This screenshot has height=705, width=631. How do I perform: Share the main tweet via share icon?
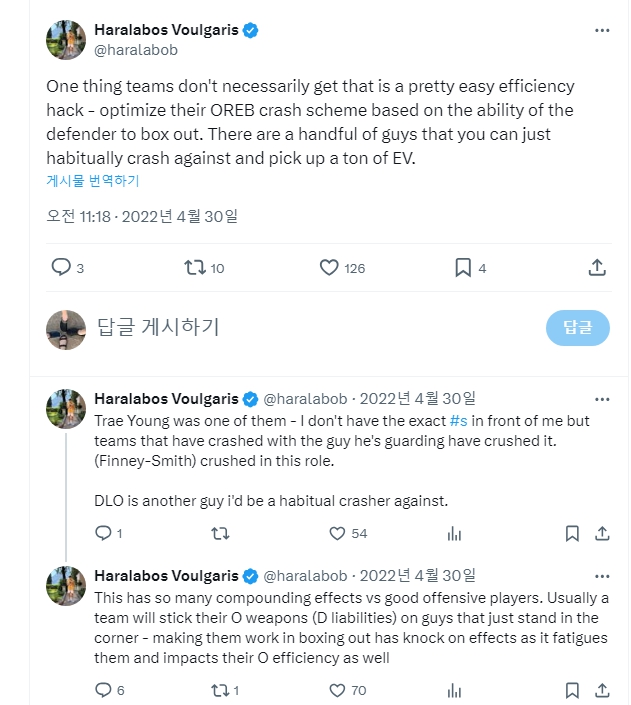pyautogui.click(x=597, y=267)
